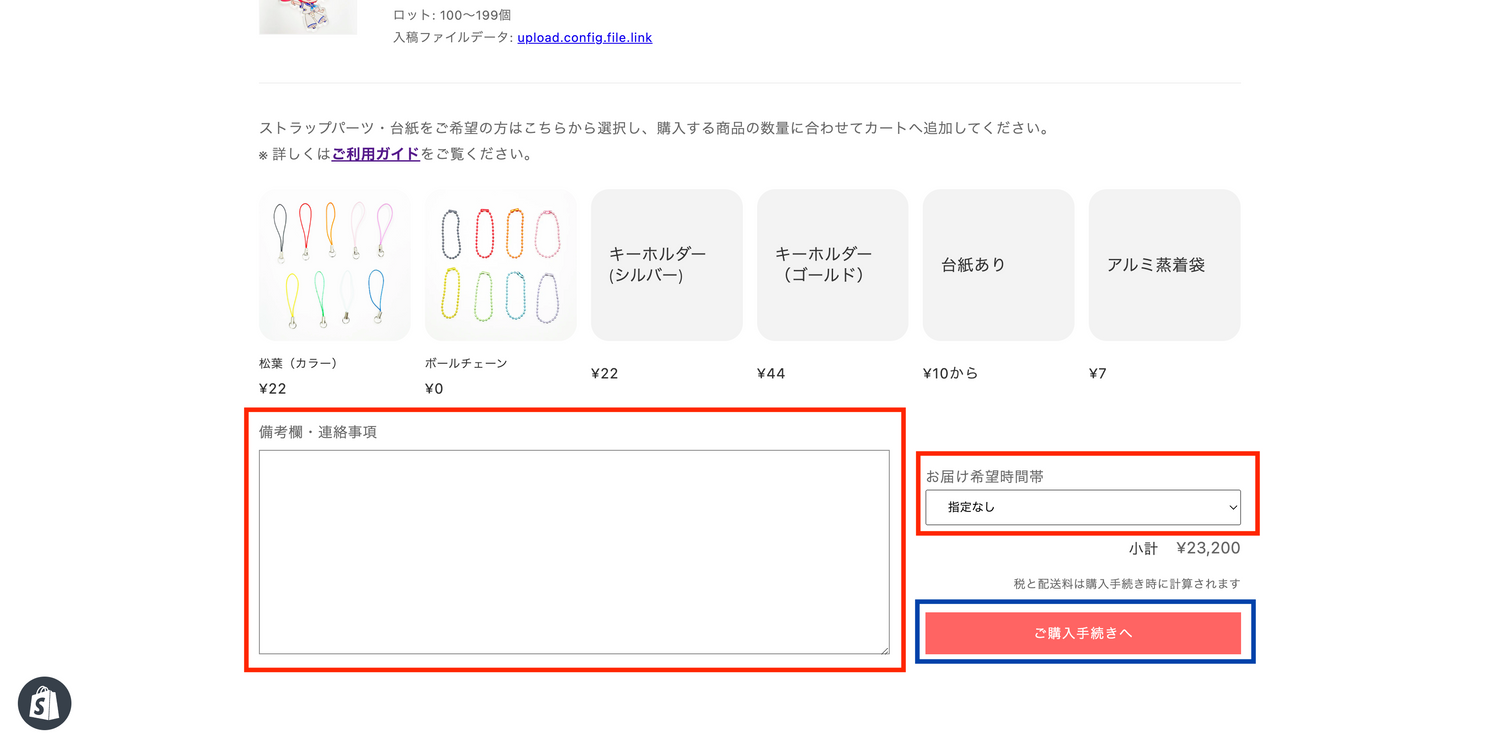
Task: Select the ボールチェーン product image
Action: 500,265
